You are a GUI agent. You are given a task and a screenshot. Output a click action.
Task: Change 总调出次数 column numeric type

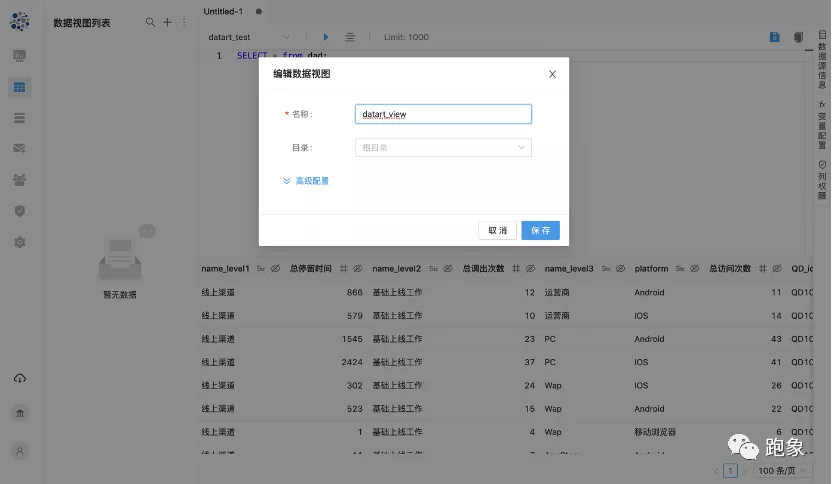[x=516, y=269]
